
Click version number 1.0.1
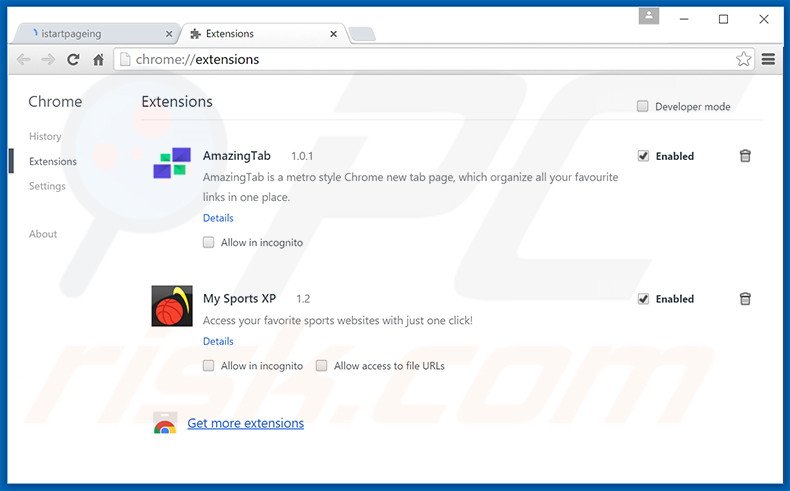coord(302,157)
